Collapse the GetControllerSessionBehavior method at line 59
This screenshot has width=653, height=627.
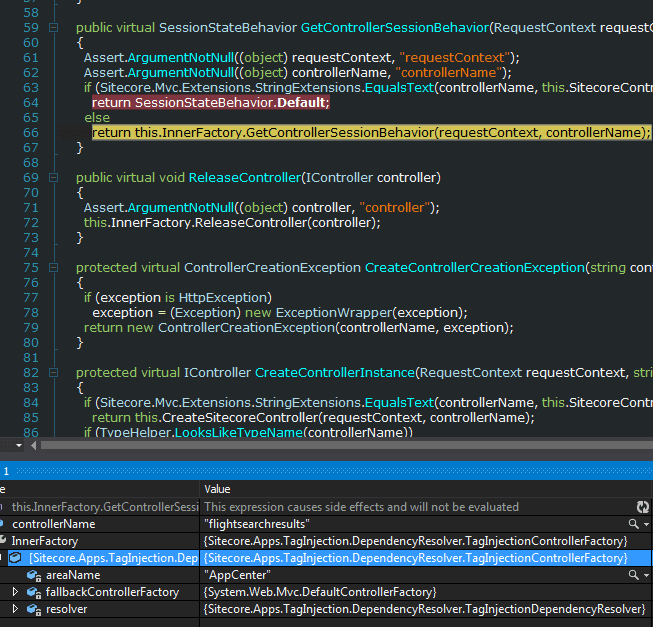point(53,27)
